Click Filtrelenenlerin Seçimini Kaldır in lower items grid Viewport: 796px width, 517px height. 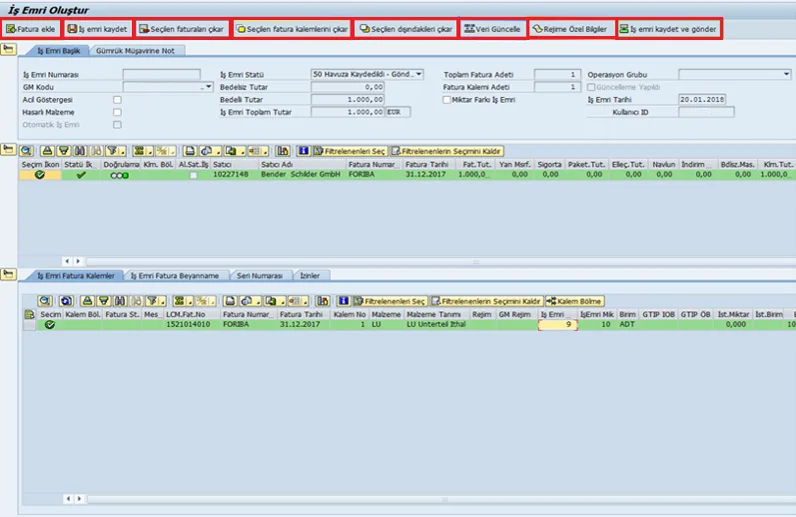point(486,301)
